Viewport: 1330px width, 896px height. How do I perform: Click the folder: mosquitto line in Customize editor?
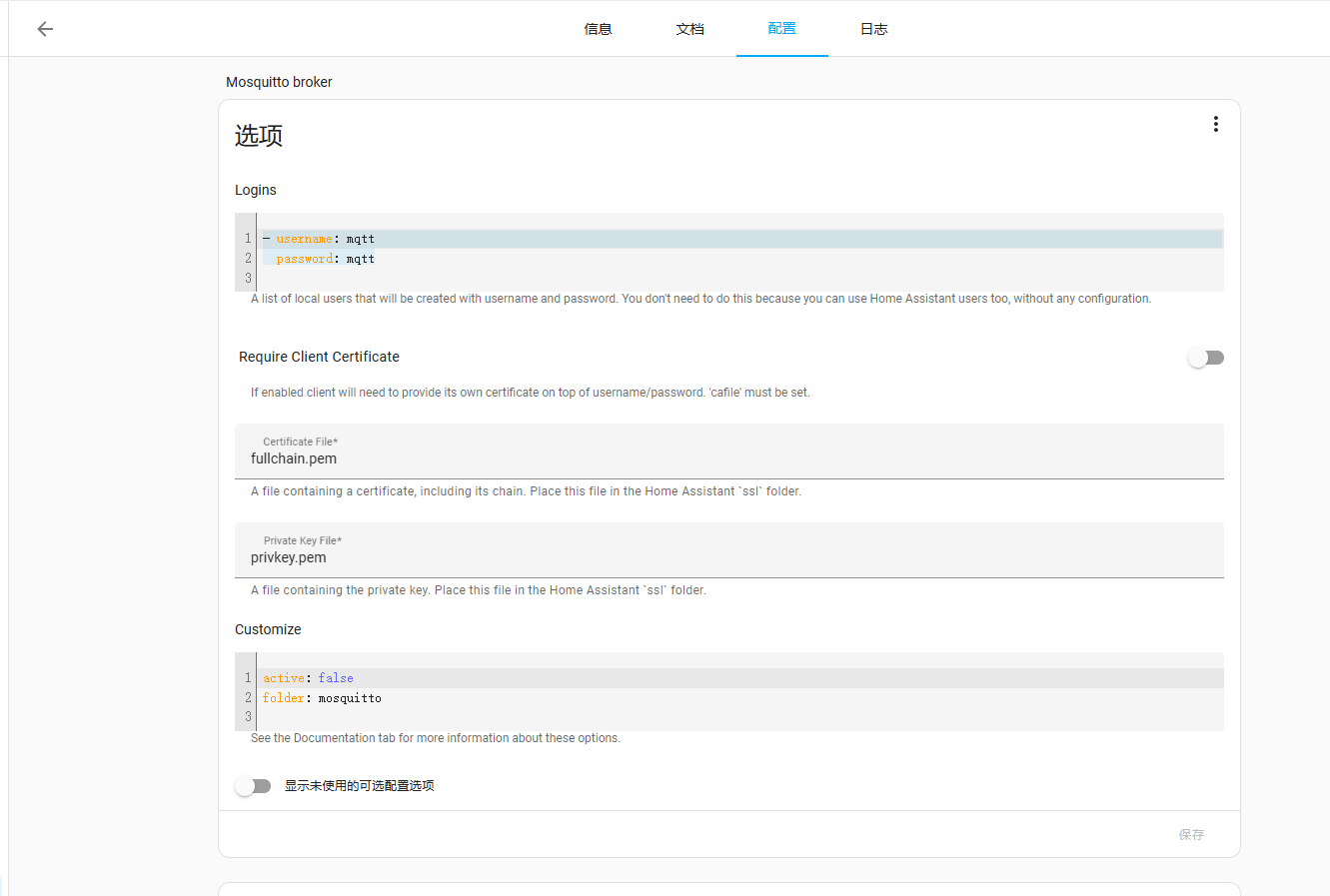pos(740,698)
